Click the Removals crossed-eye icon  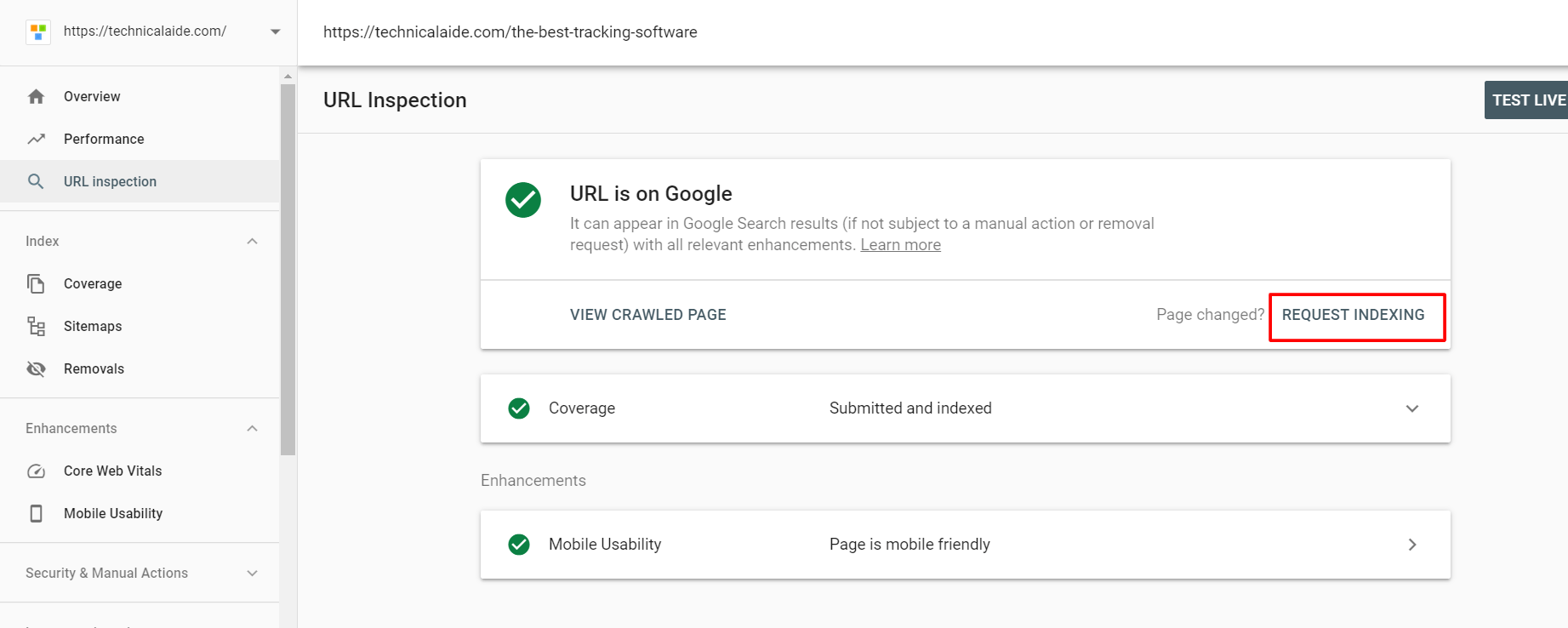(x=36, y=368)
